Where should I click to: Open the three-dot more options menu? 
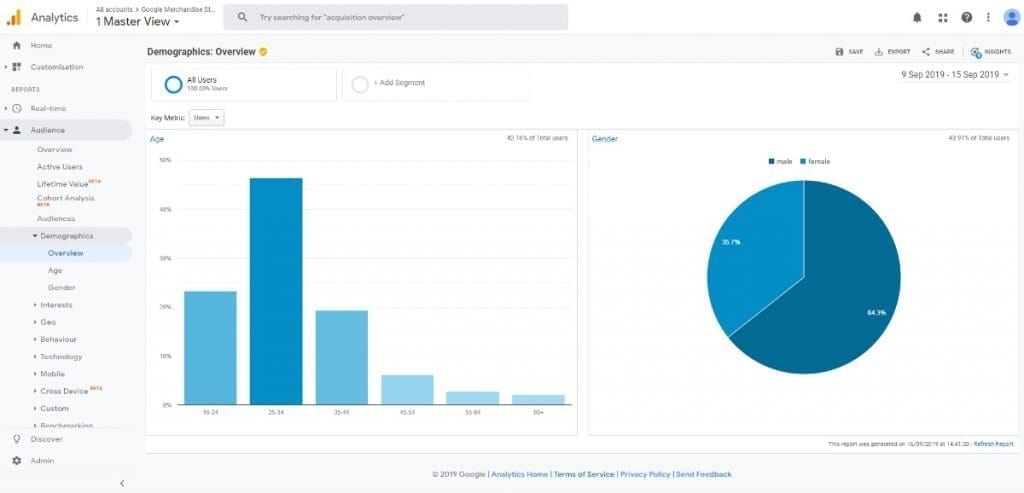point(988,17)
